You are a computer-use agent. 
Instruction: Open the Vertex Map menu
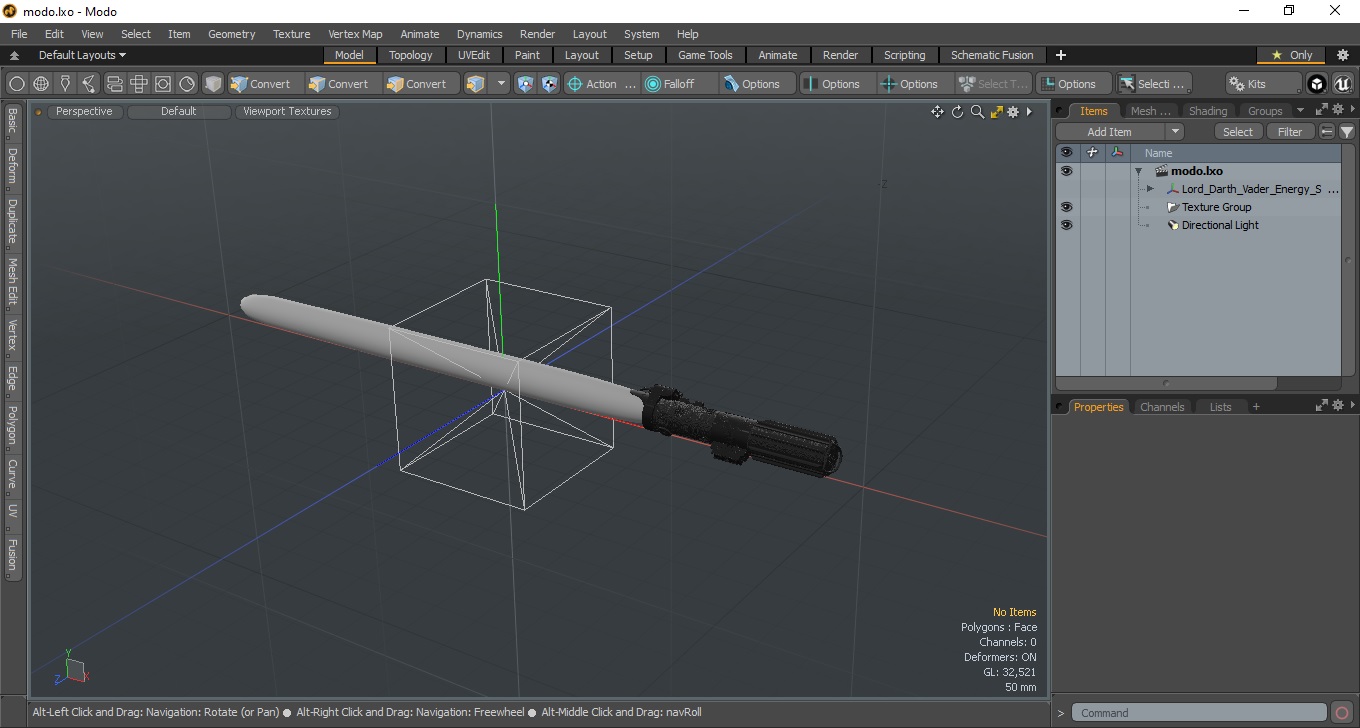(x=355, y=34)
